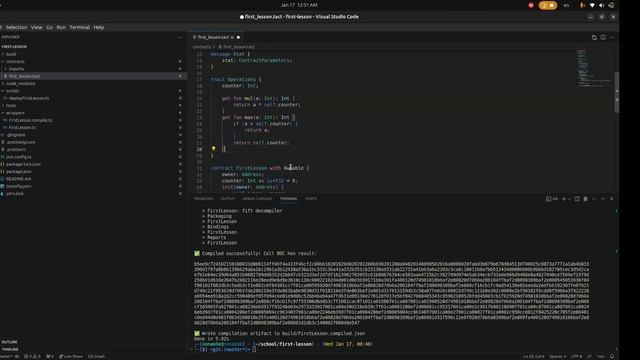Viewport: 640px width, 360px height.
Task: Click the editor minimap
Action: (x=594, y=68)
